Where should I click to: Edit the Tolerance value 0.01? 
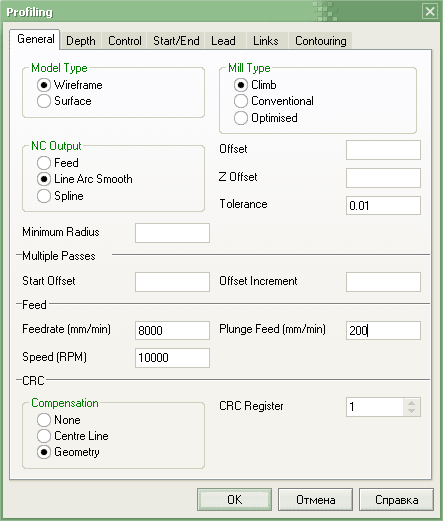[383, 205]
